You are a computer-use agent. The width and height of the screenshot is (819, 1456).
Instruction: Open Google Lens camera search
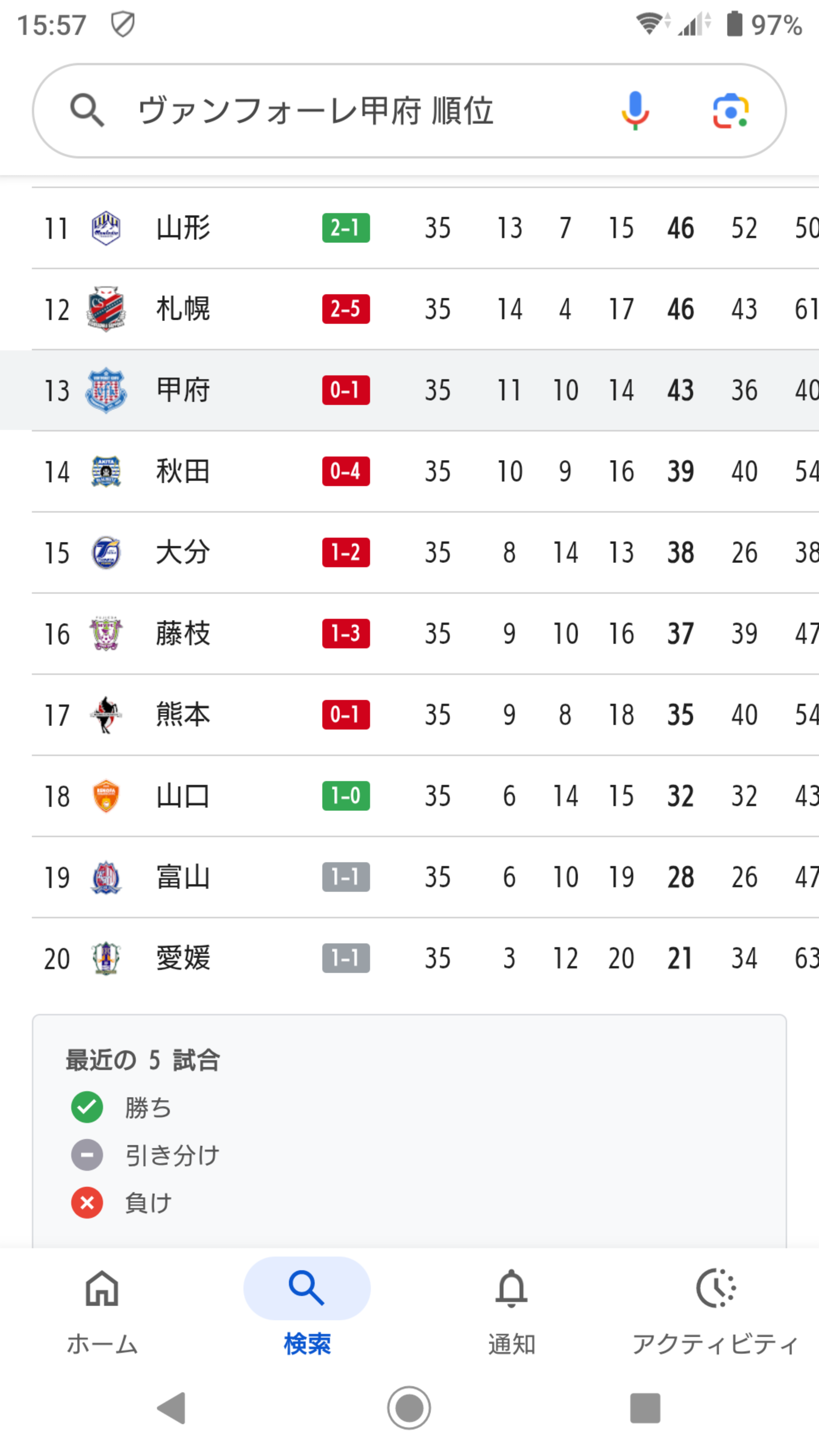[730, 111]
